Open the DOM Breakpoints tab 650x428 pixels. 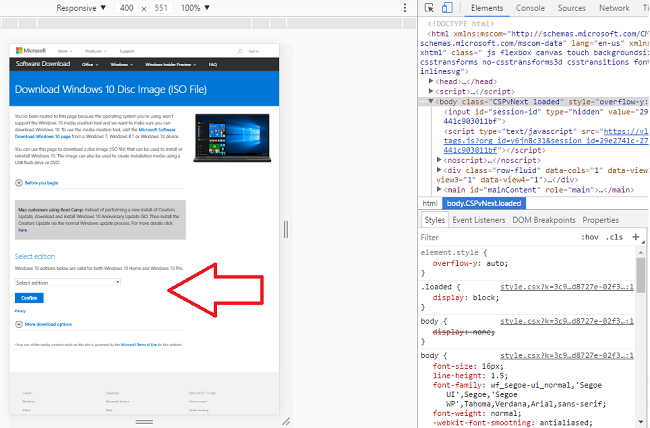(x=544, y=220)
